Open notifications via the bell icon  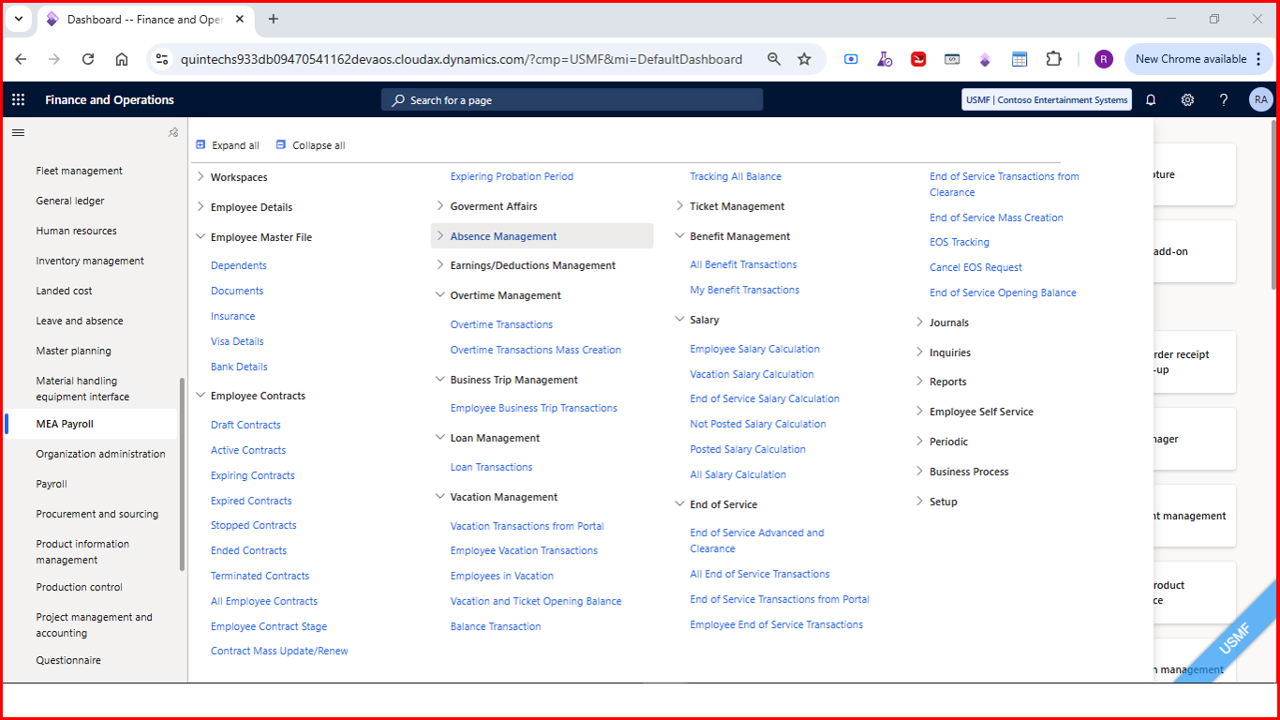click(1151, 99)
